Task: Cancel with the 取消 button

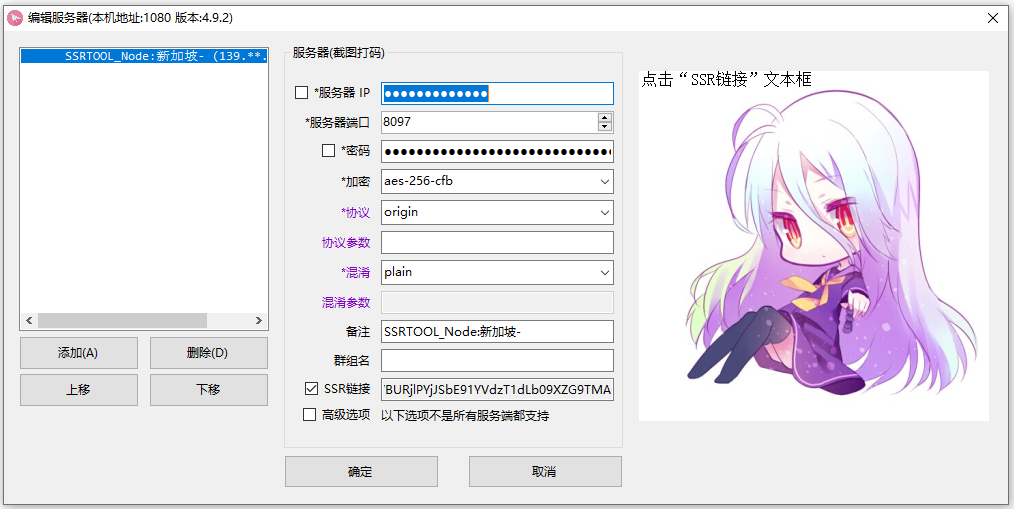Action: pos(545,471)
